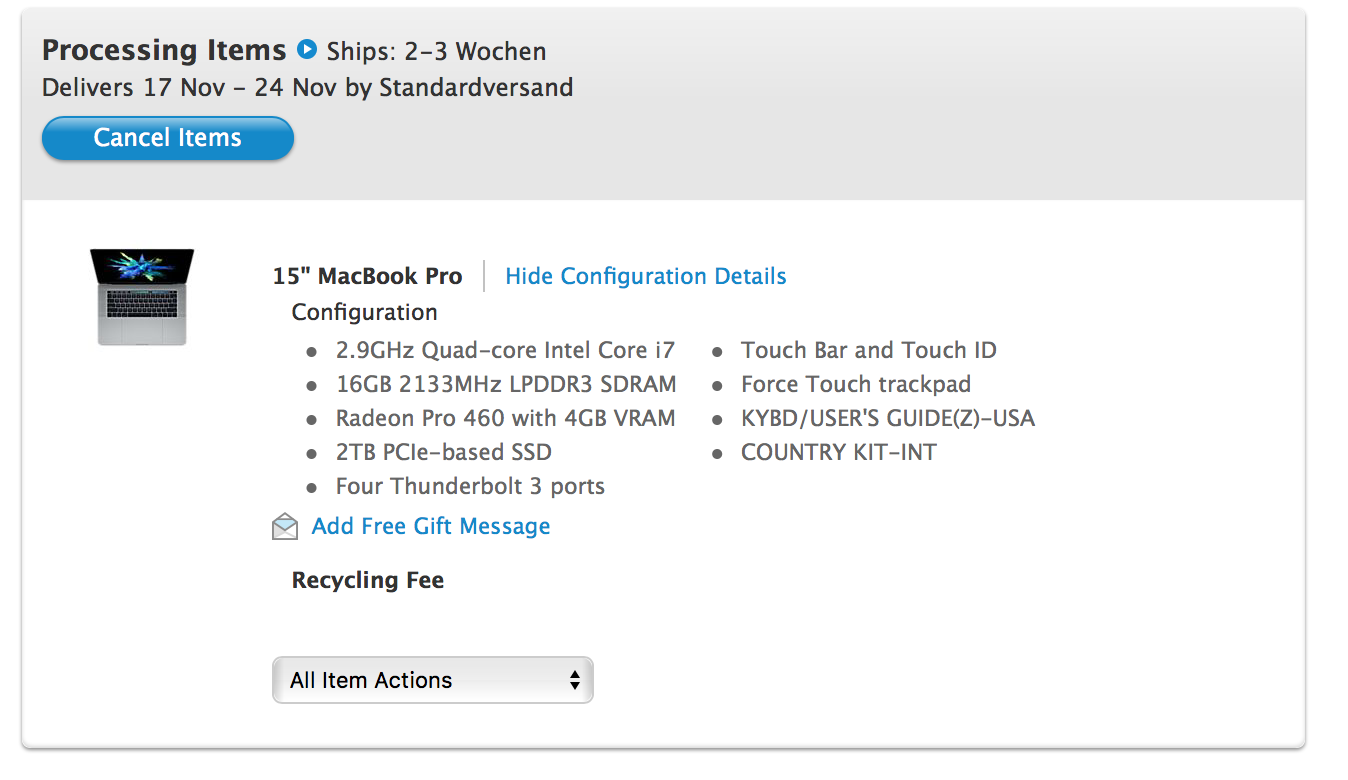Select the 2.9GHz Quad-core Intel Core i7 entry

[x=505, y=350]
